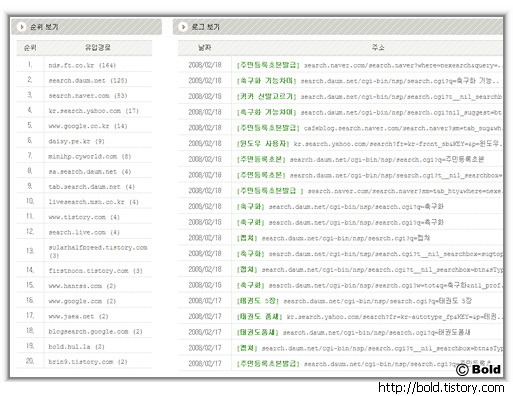
Task: Click the 주소 column header
Action: point(378,48)
